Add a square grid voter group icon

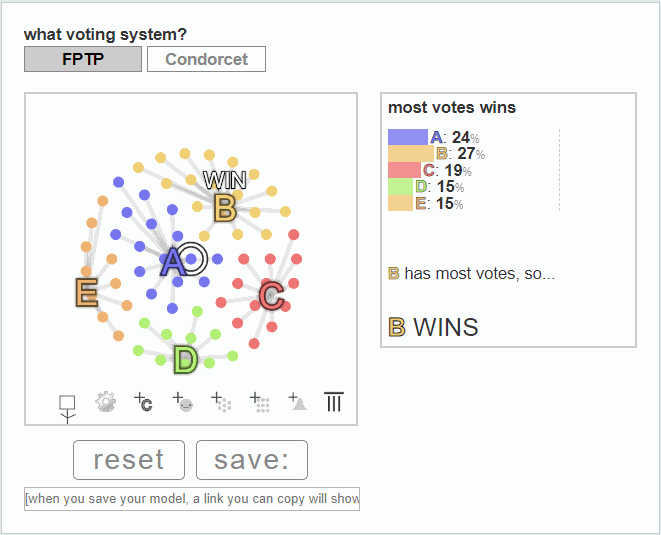pos(260,402)
